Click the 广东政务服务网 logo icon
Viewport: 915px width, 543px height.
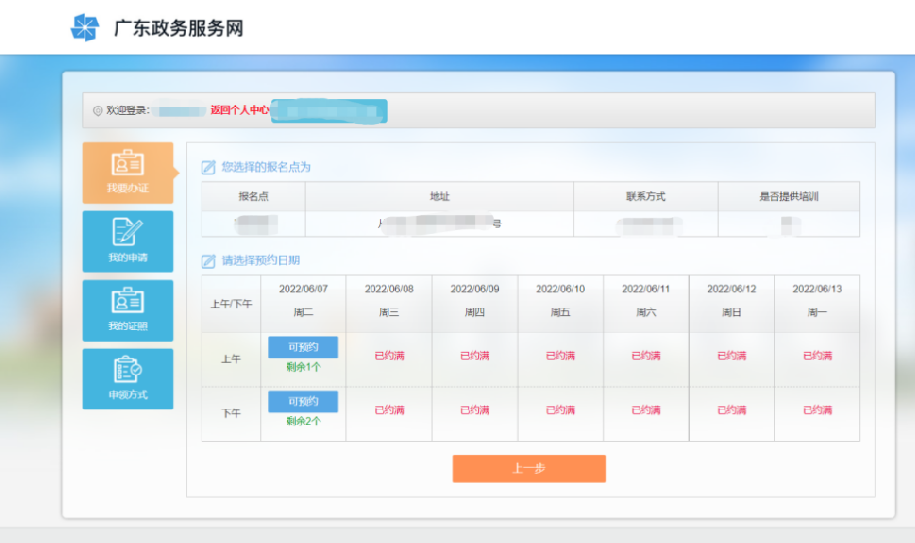[x=85, y=28]
